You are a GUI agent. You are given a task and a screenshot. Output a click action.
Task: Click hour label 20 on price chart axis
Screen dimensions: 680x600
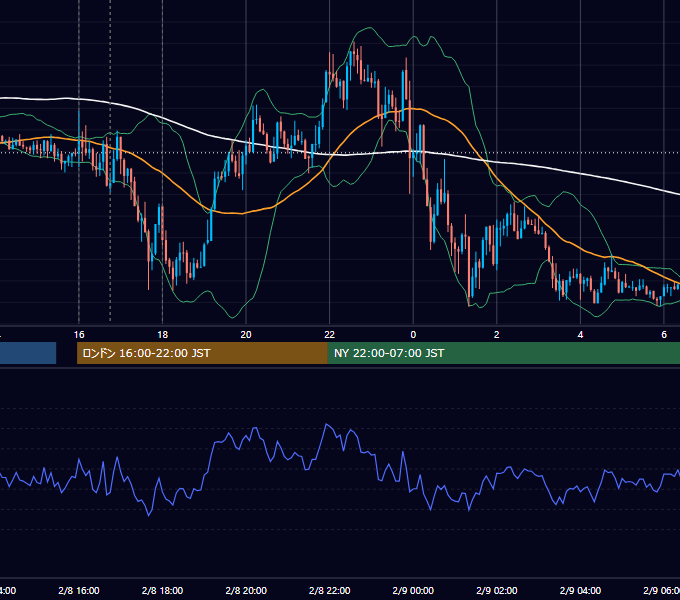246,335
